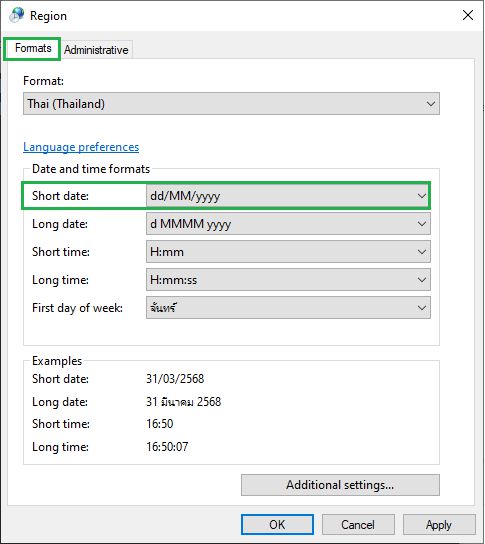Click the Date and time formats group label
The width and height of the screenshot is (485, 544).
(x=91, y=169)
